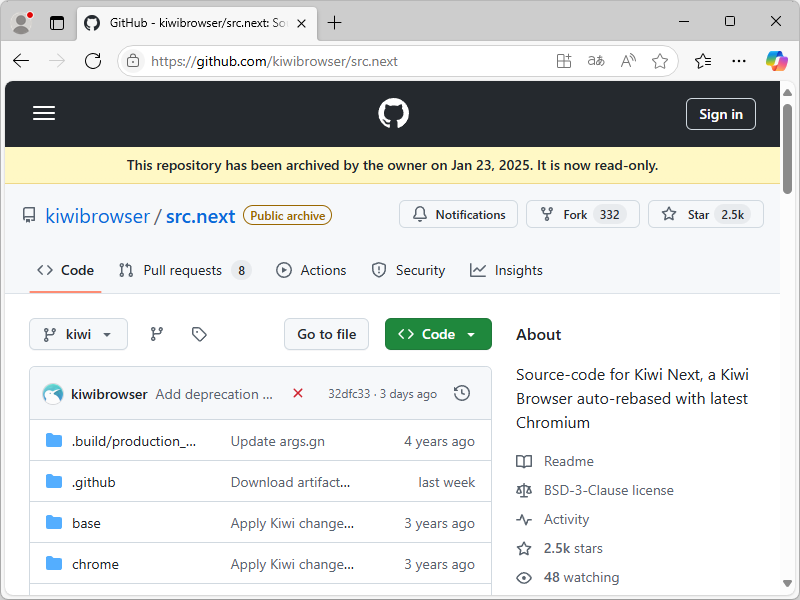This screenshot has width=800, height=600.
Task: Refresh the page
Action: click(x=93, y=61)
